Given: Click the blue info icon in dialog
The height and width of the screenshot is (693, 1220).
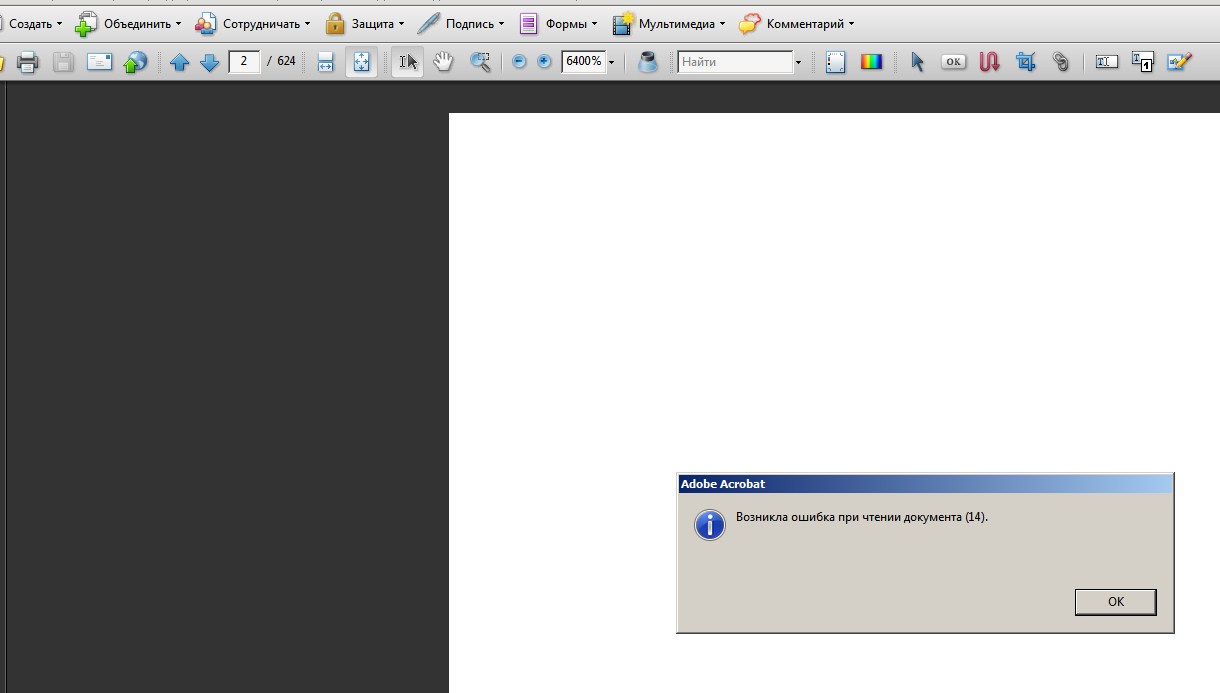Looking at the screenshot, I should pos(710,525).
